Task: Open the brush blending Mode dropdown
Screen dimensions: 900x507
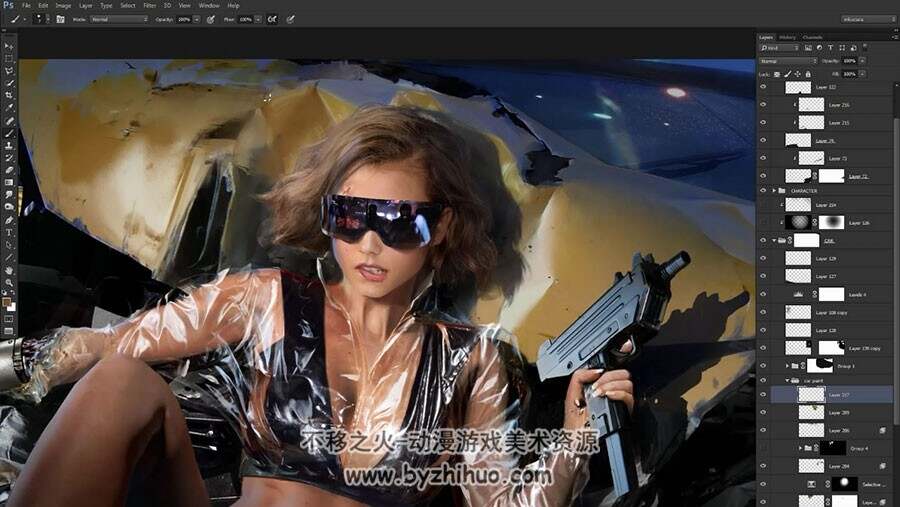Action: click(x=119, y=19)
